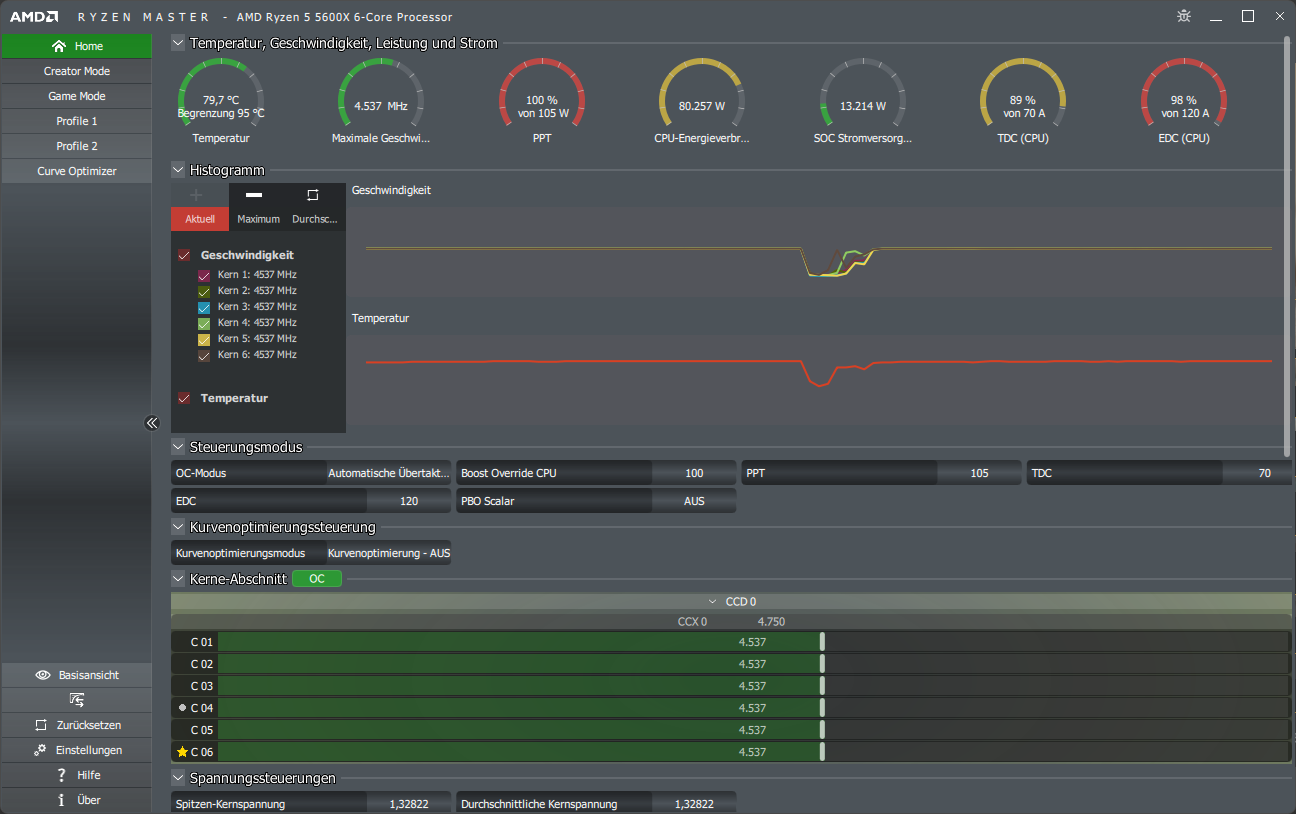The width and height of the screenshot is (1296, 814).
Task: Click the TDC (CPU) gauge
Action: pos(1022,100)
